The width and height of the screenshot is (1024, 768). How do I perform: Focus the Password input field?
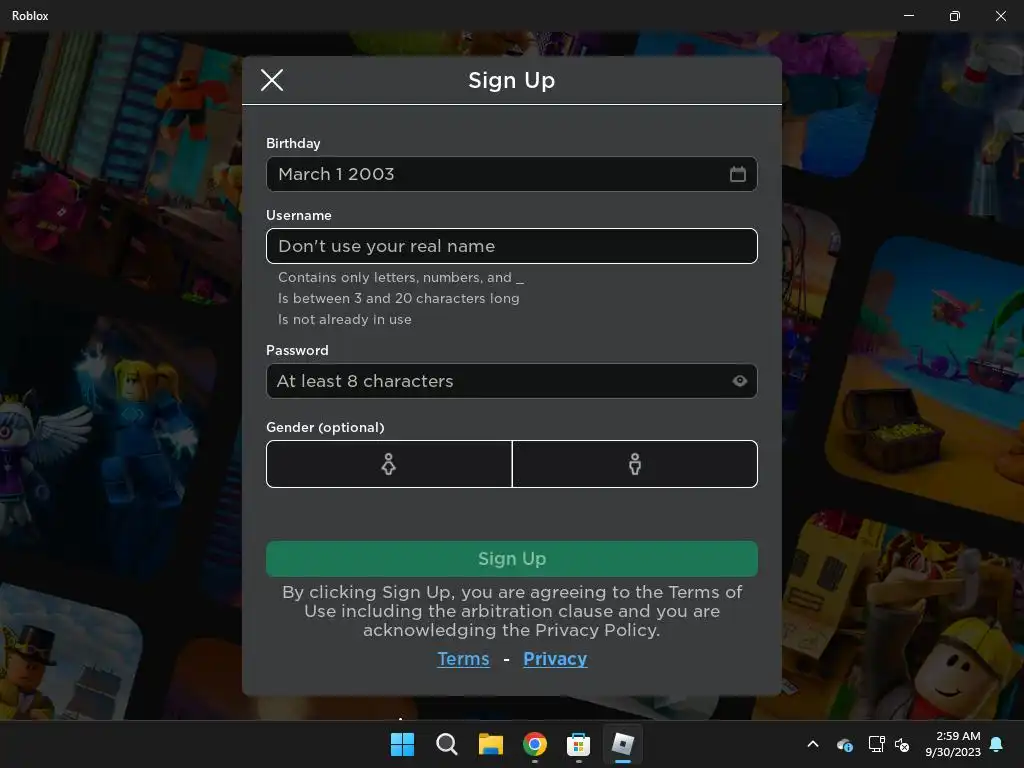click(511, 381)
